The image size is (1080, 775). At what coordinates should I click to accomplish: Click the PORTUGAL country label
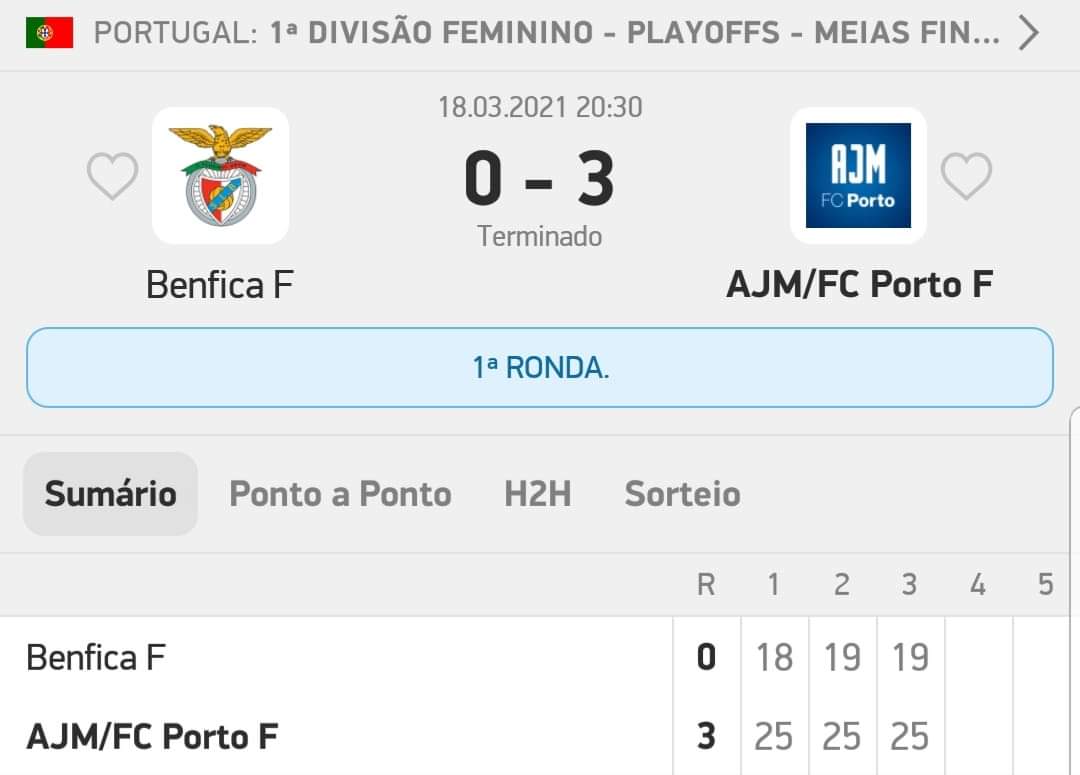click(x=176, y=32)
